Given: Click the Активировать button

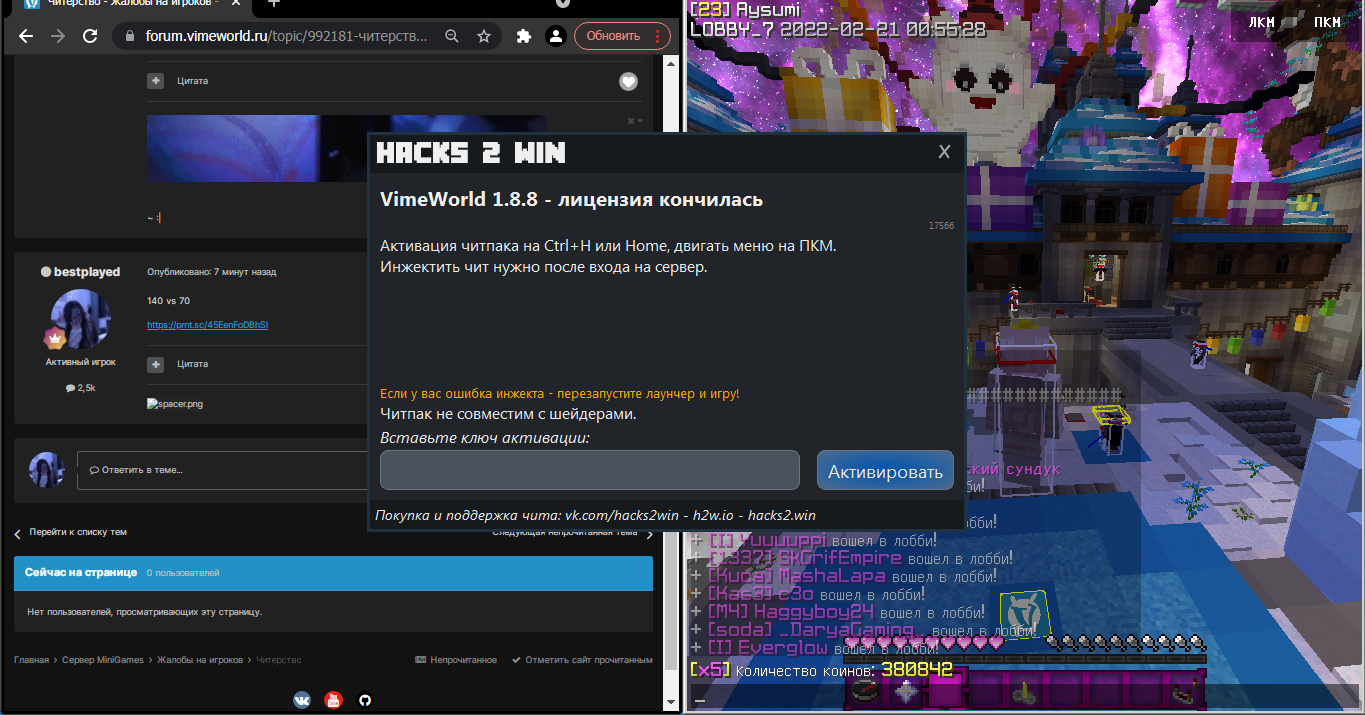Looking at the screenshot, I should pyautogui.click(x=885, y=471).
